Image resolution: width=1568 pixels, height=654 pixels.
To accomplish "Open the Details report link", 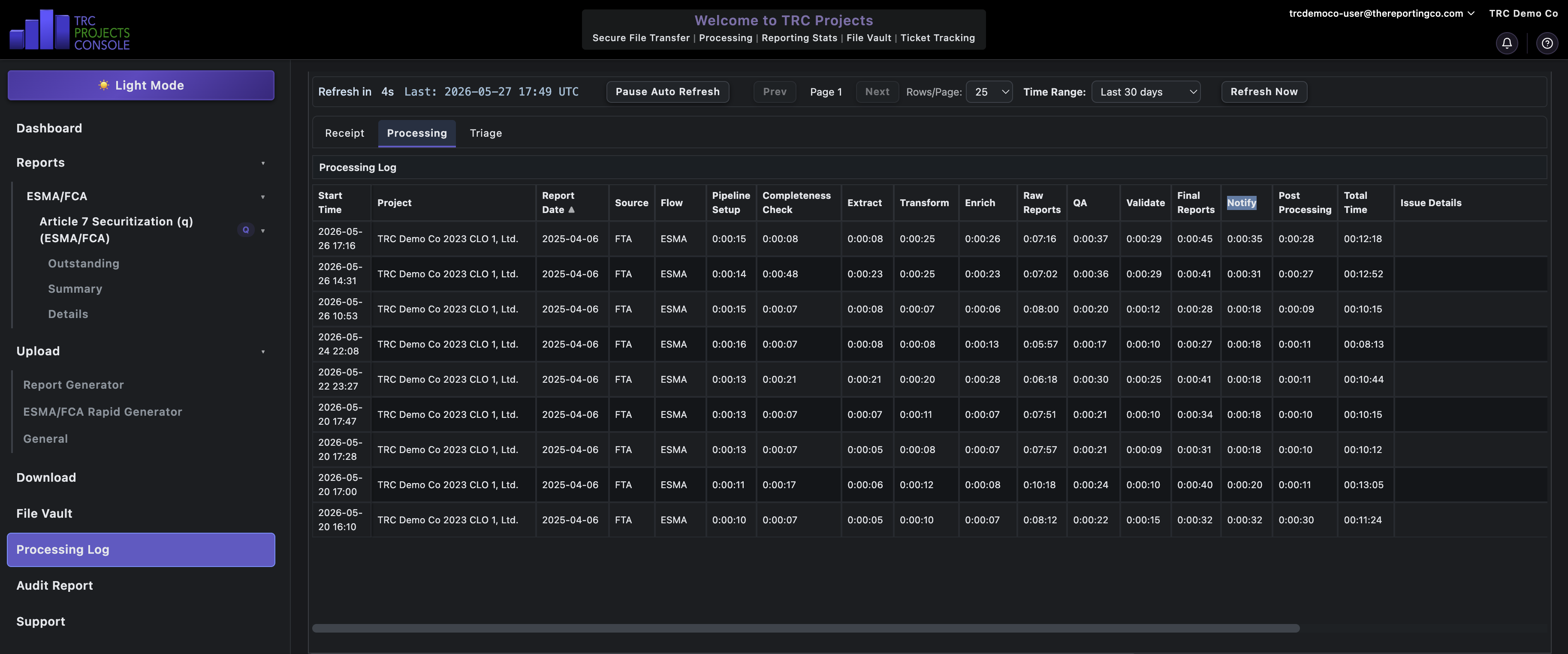I will pyautogui.click(x=68, y=314).
